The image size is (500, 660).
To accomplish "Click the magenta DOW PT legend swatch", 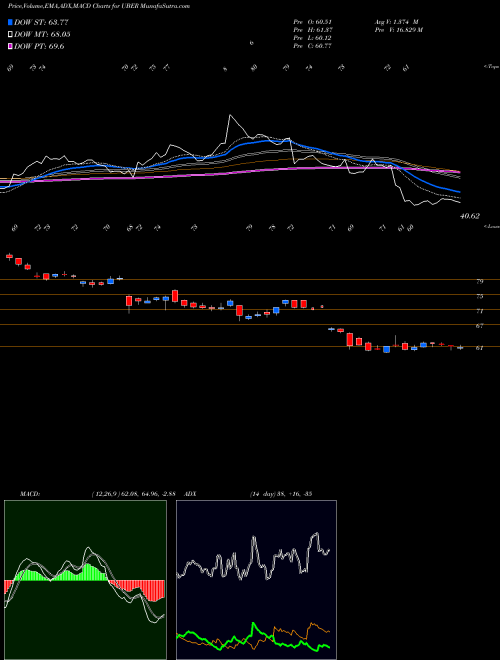I will 11,46.
